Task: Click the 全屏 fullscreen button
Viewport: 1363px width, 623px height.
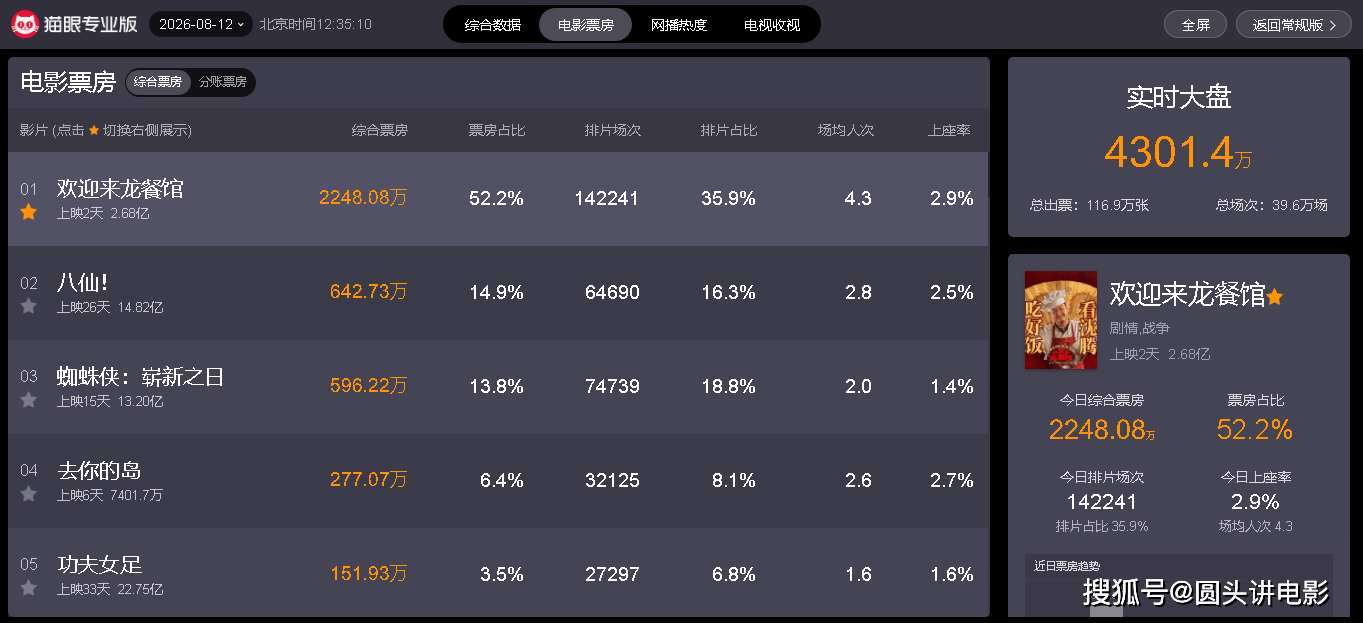Action: point(1196,25)
